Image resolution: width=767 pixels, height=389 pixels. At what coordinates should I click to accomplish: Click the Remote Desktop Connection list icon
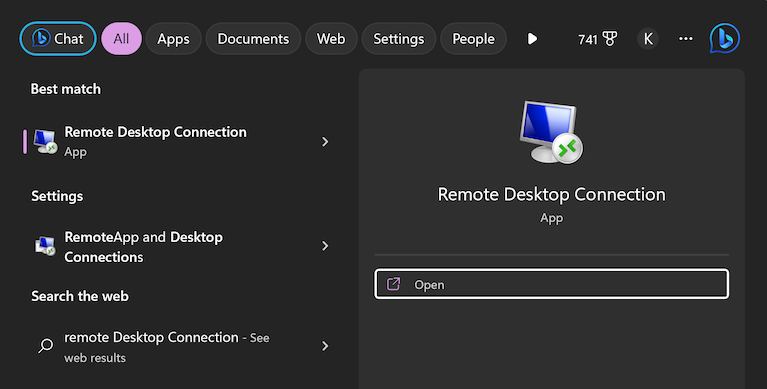click(x=45, y=141)
